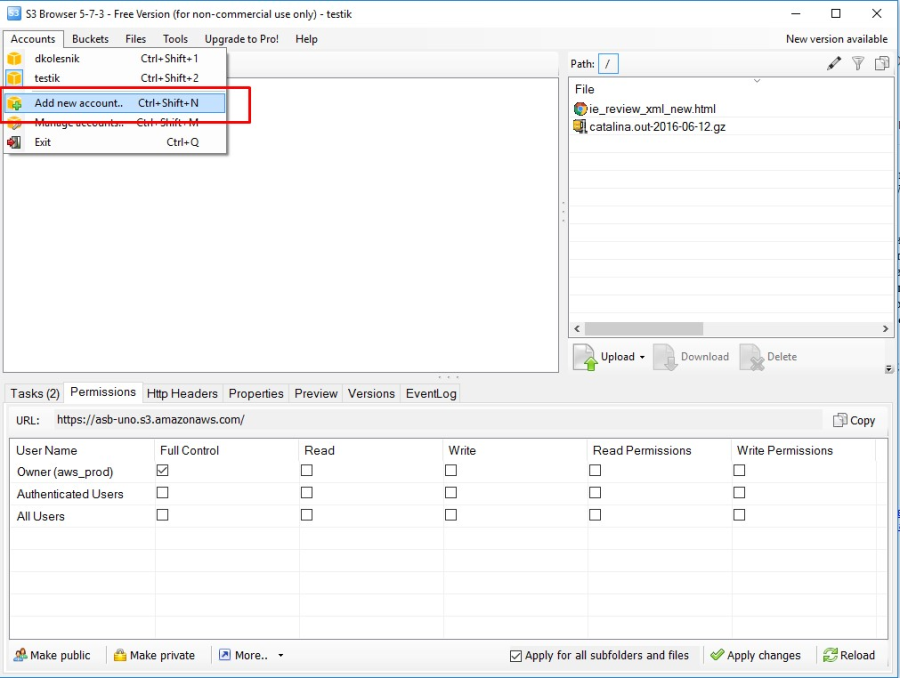The image size is (900, 678).
Task: Open the Buckets menu
Action: [90, 39]
